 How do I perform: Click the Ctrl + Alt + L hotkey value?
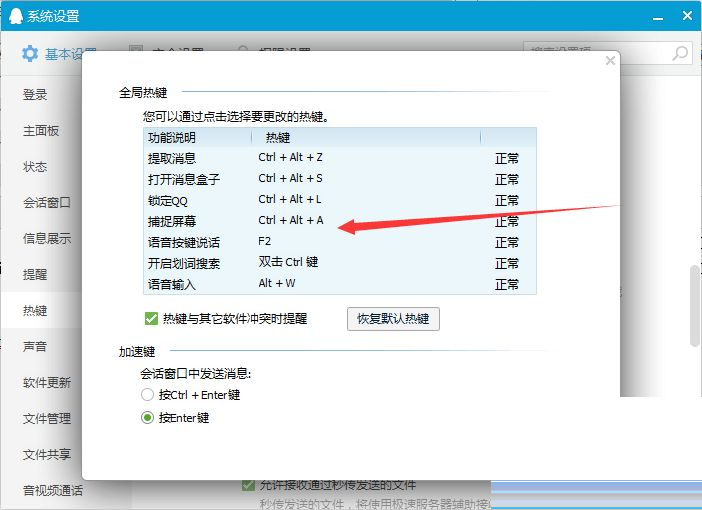click(290, 199)
